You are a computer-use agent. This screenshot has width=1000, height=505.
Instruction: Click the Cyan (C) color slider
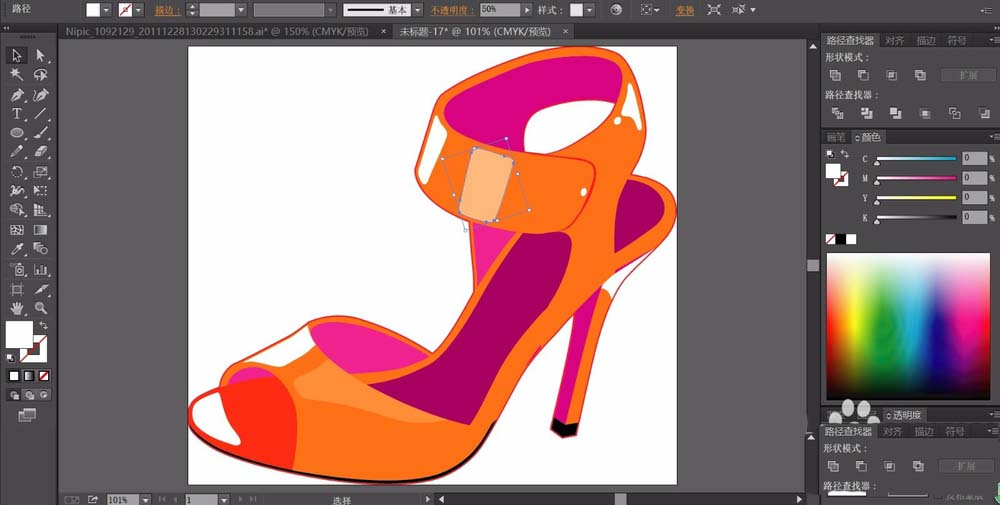[916, 159]
